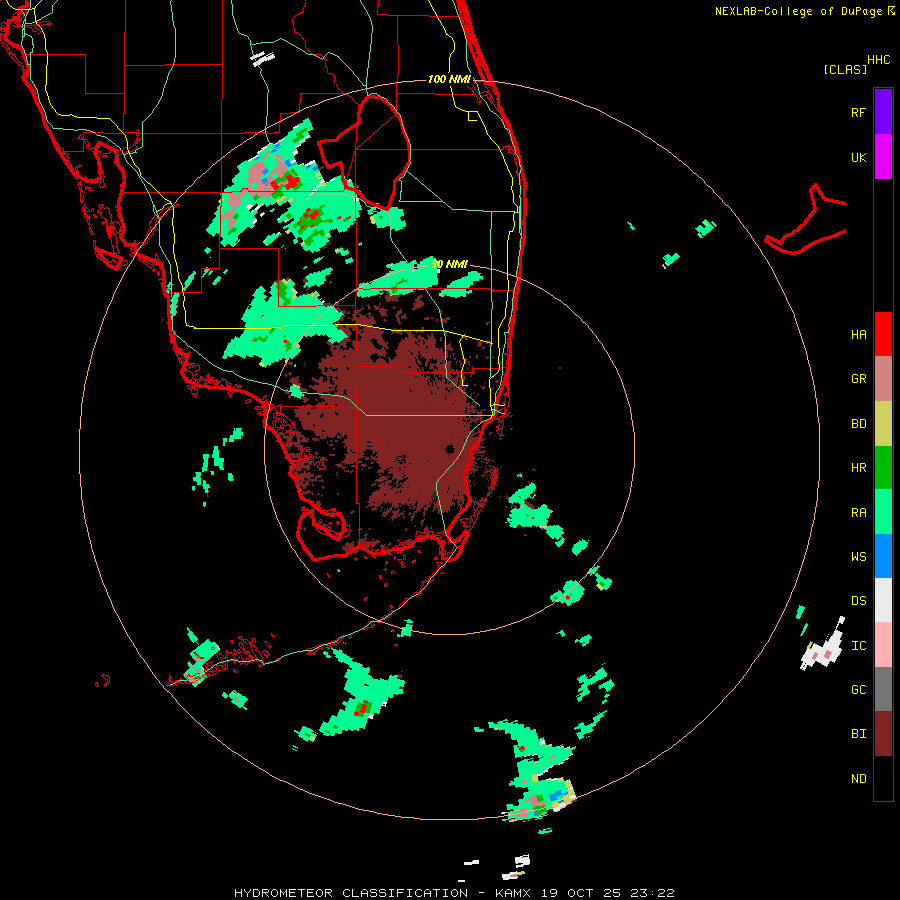Click the RF purple legend swatch
900x900 pixels.
click(883, 112)
